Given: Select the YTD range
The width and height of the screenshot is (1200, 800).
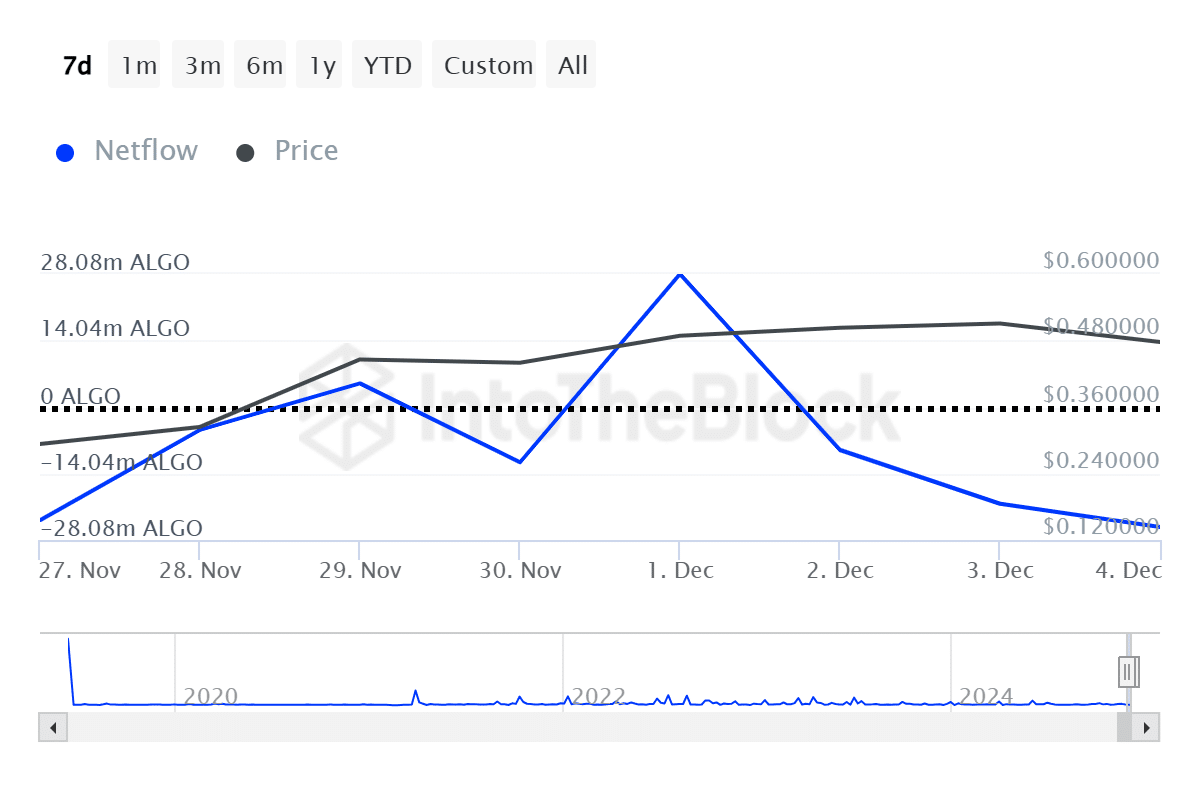Looking at the screenshot, I should (x=387, y=66).
